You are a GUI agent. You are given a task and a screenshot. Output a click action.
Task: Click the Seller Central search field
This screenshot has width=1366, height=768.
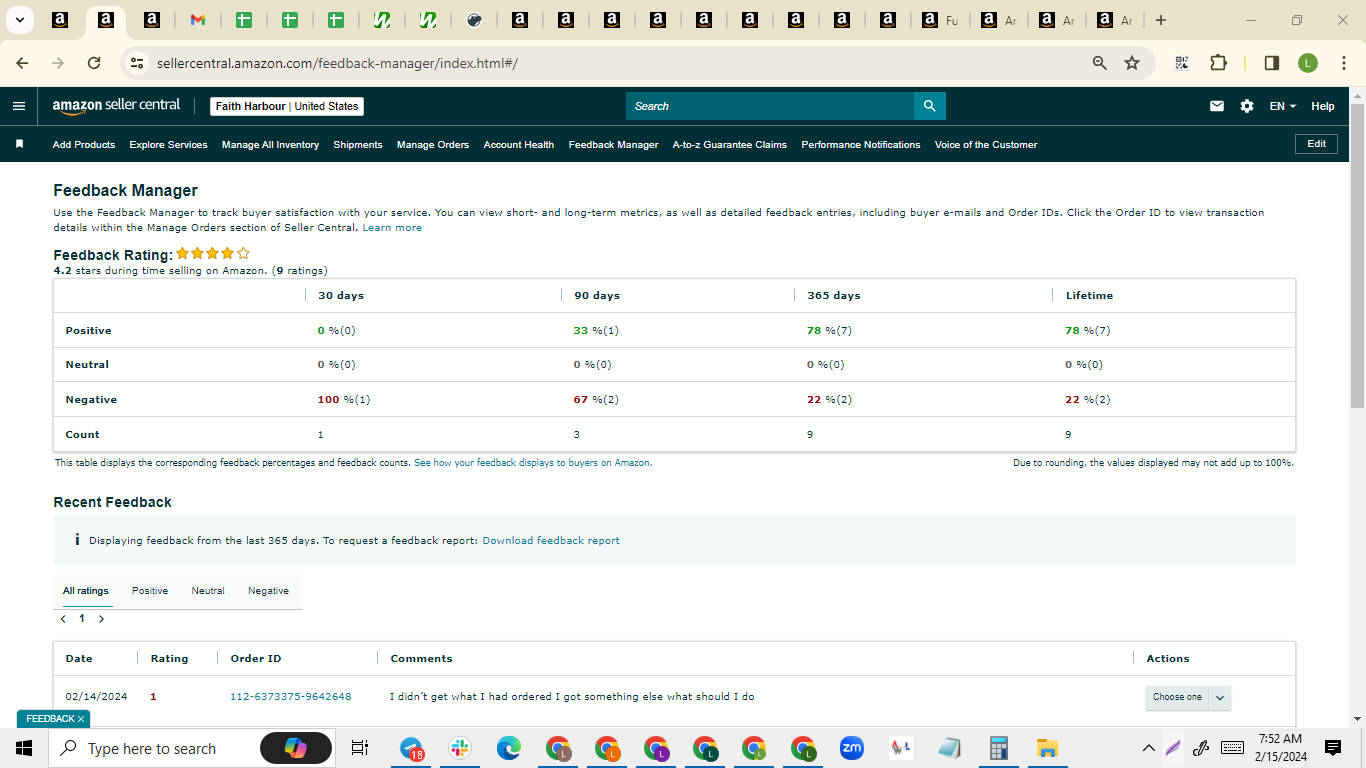click(x=770, y=106)
